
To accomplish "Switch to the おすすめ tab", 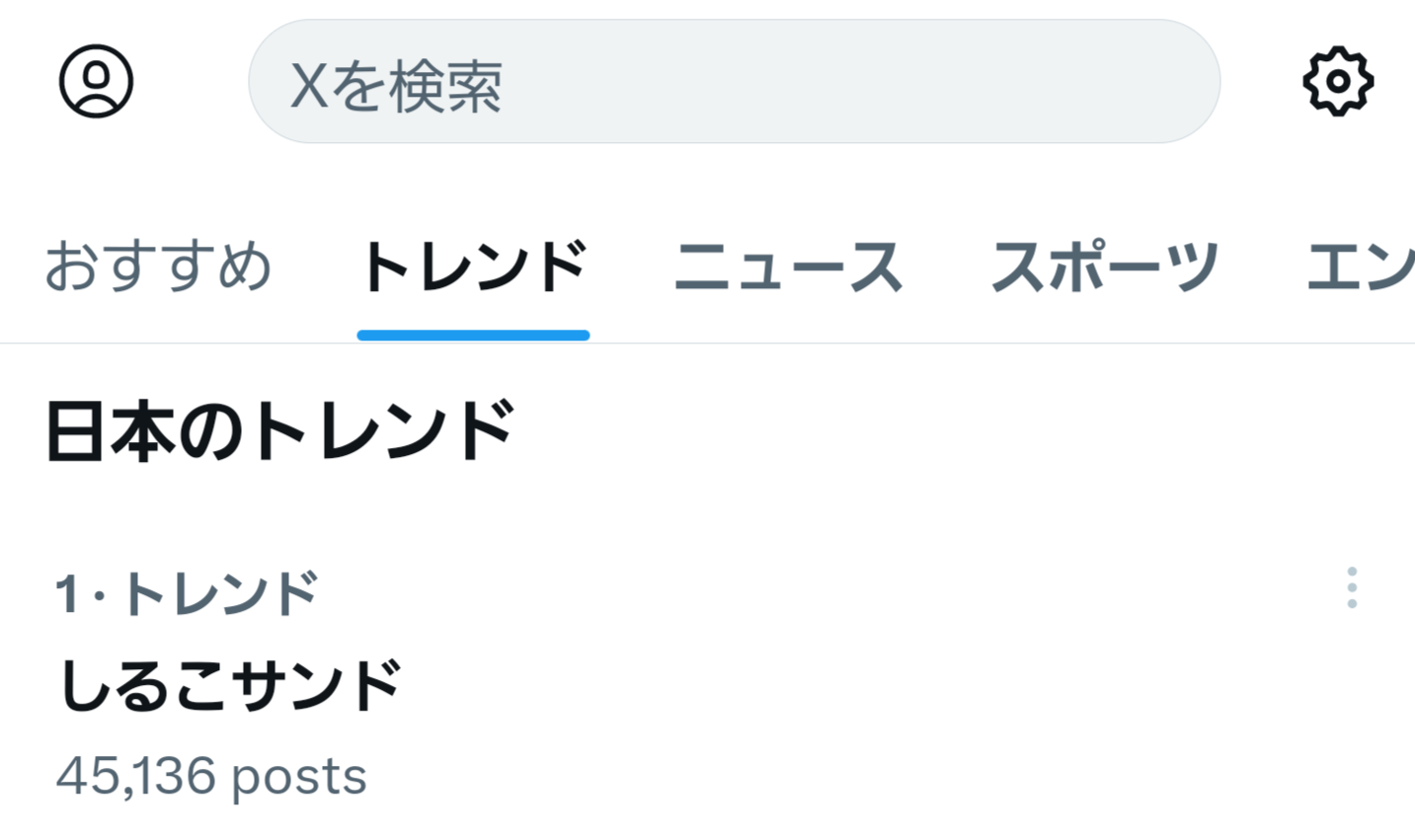I will coord(158,267).
